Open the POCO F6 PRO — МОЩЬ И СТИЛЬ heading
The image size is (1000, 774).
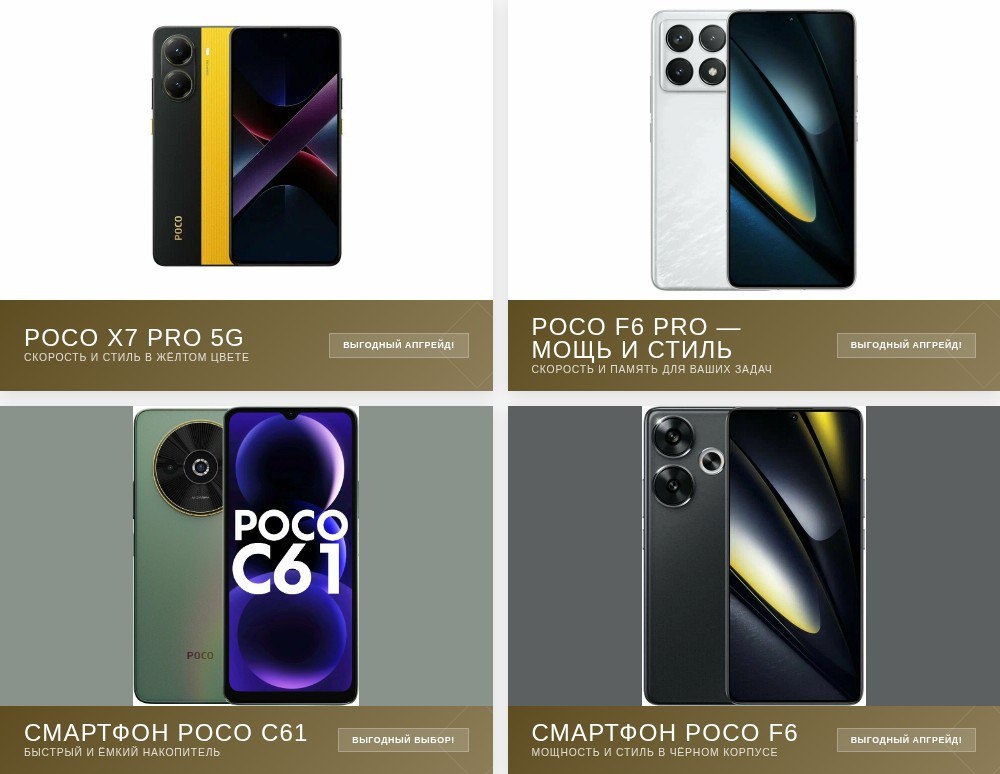tap(636, 338)
